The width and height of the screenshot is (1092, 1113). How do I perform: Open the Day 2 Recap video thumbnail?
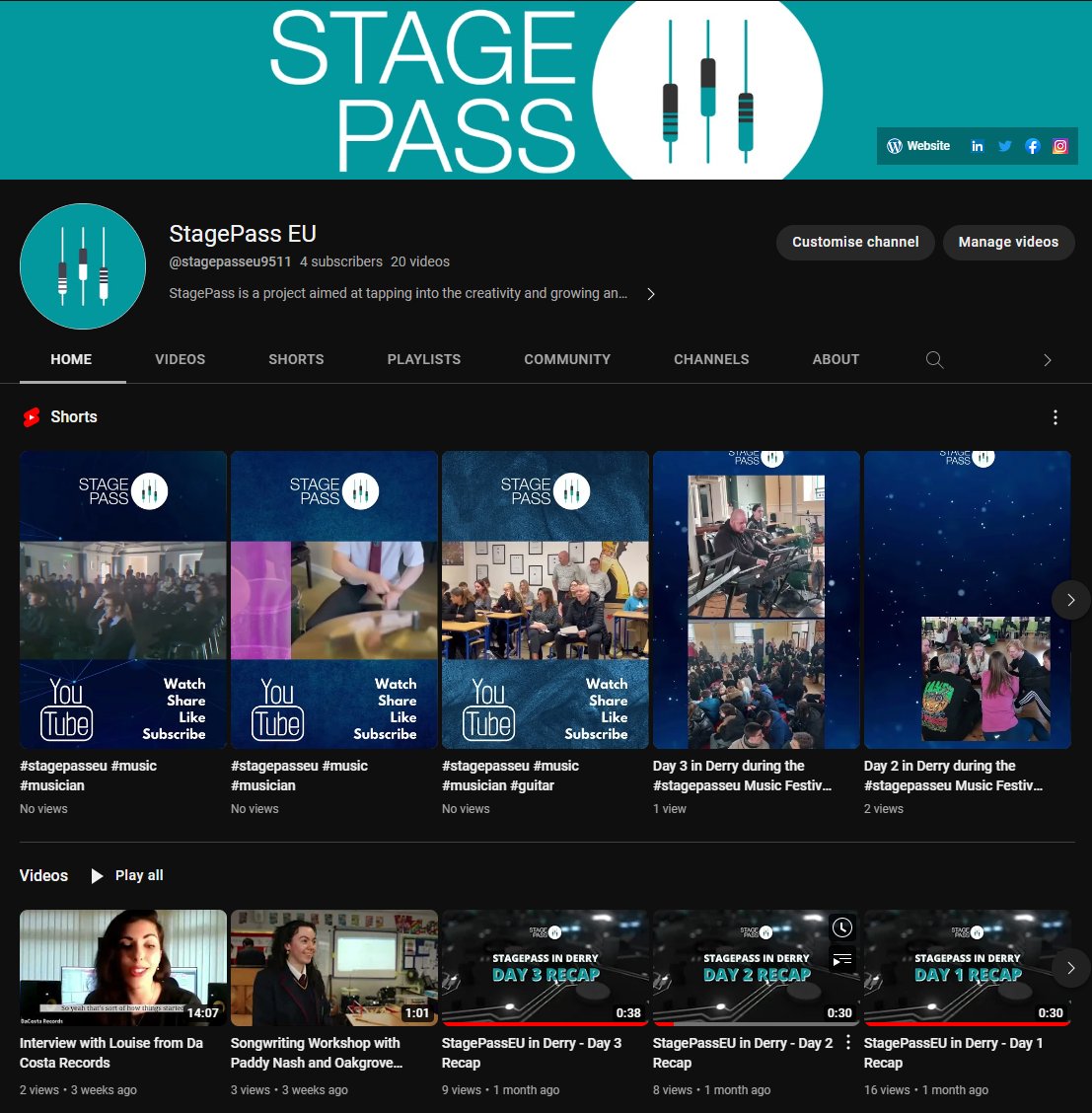pos(757,968)
